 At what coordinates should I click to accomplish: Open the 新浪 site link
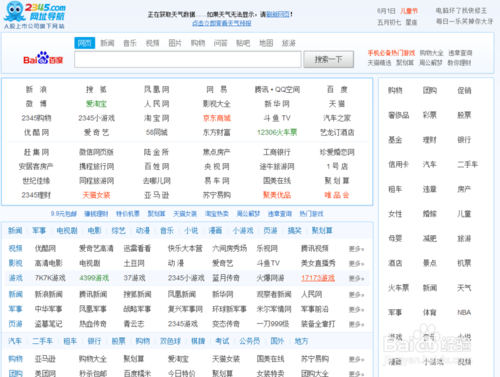tap(36, 90)
